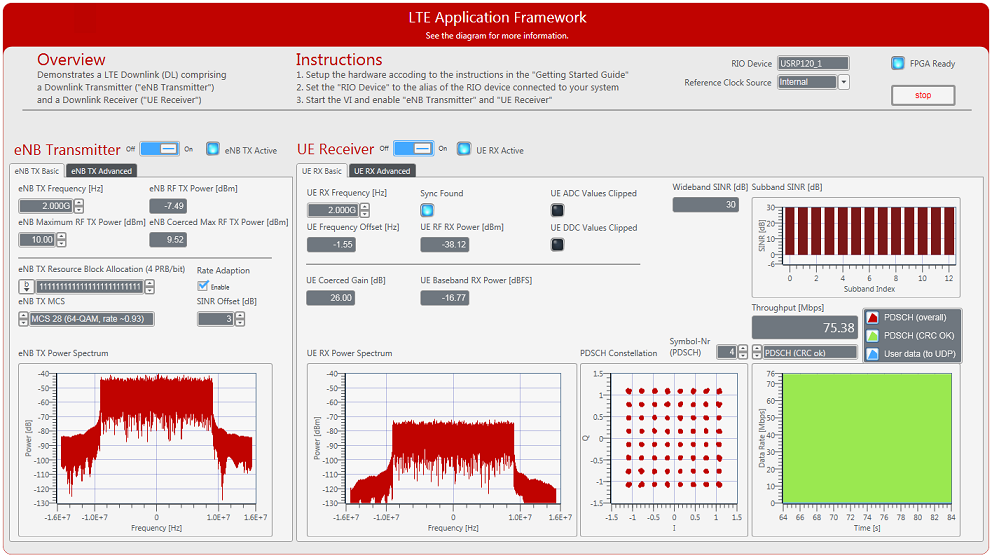
Task: Click the FPGA Ready indicator LED
Action: click(x=898, y=63)
